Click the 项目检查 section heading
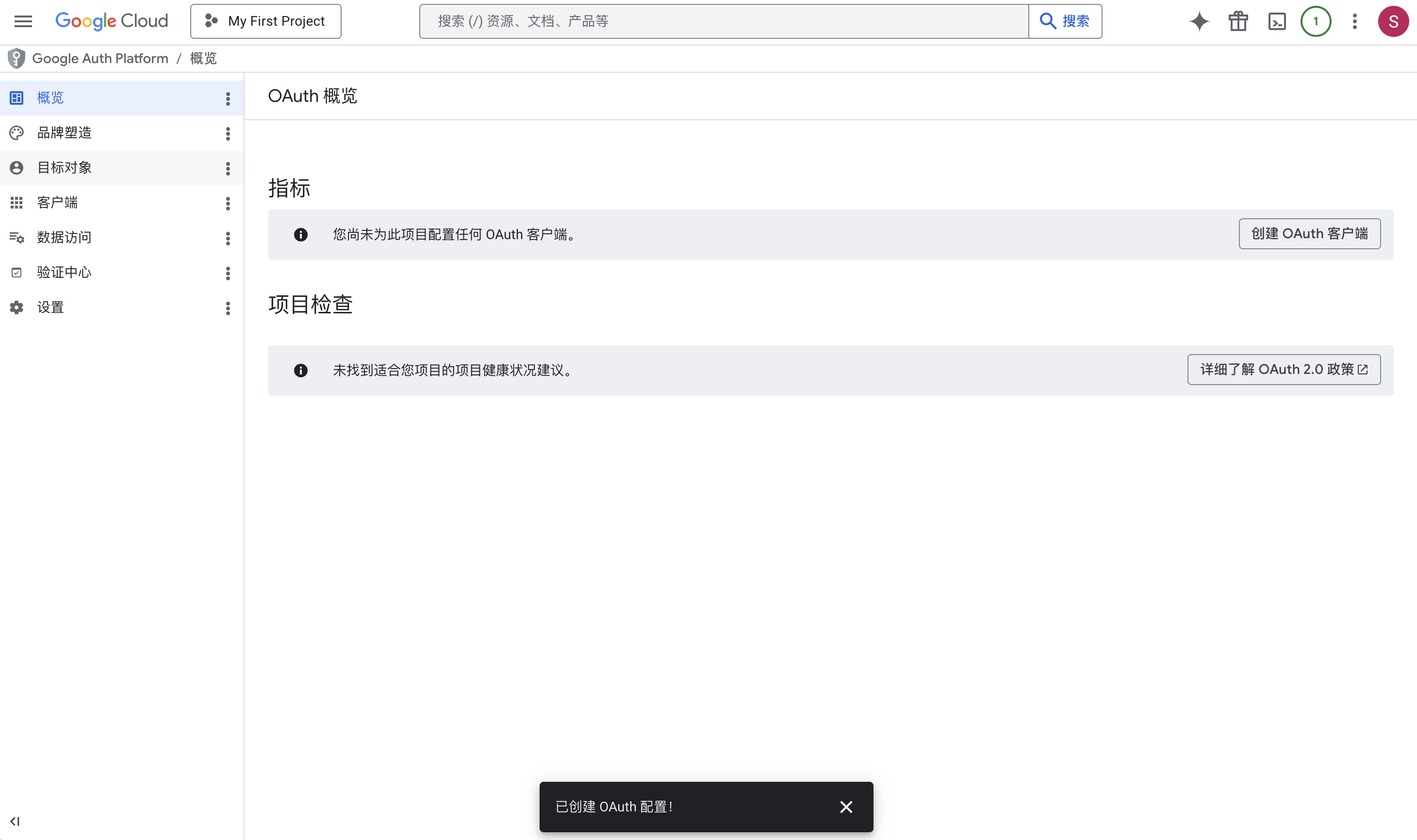1417x840 pixels. 311,305
